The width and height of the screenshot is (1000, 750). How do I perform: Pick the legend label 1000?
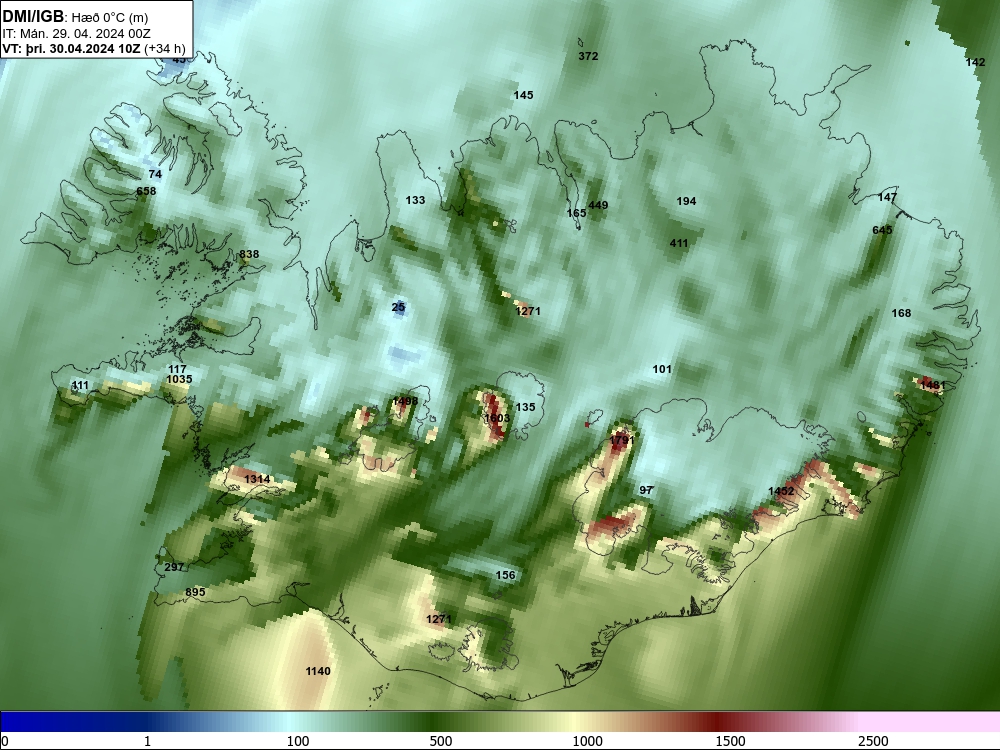(587, 741)
